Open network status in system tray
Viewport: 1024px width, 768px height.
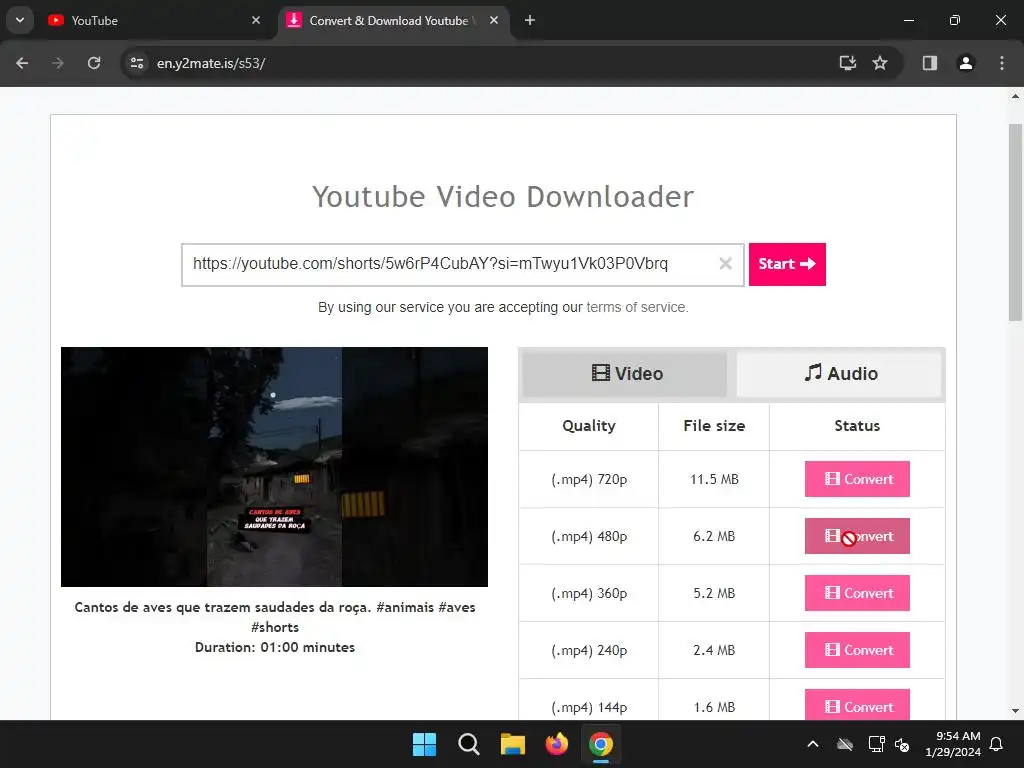[x=876, y=744]
